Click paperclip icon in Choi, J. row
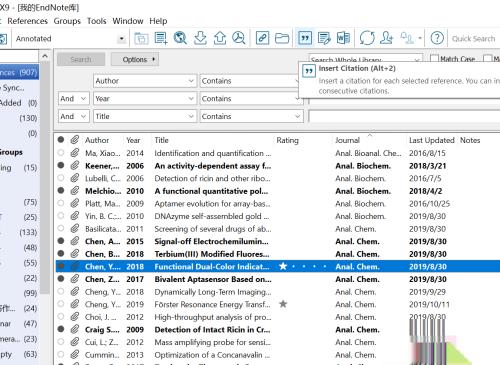The image size is (500, 365). click(75, 317)
